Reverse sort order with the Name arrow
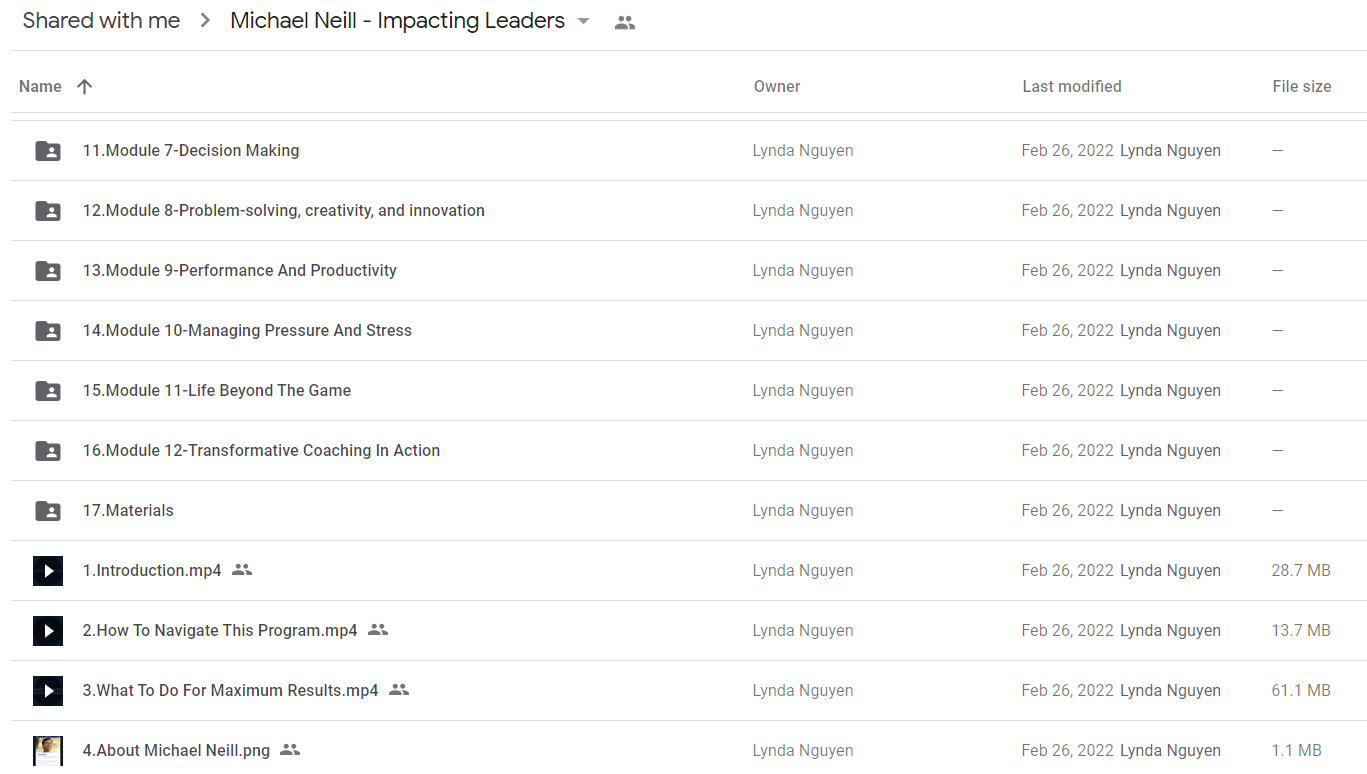1367x774 pixels. point(85,86)
